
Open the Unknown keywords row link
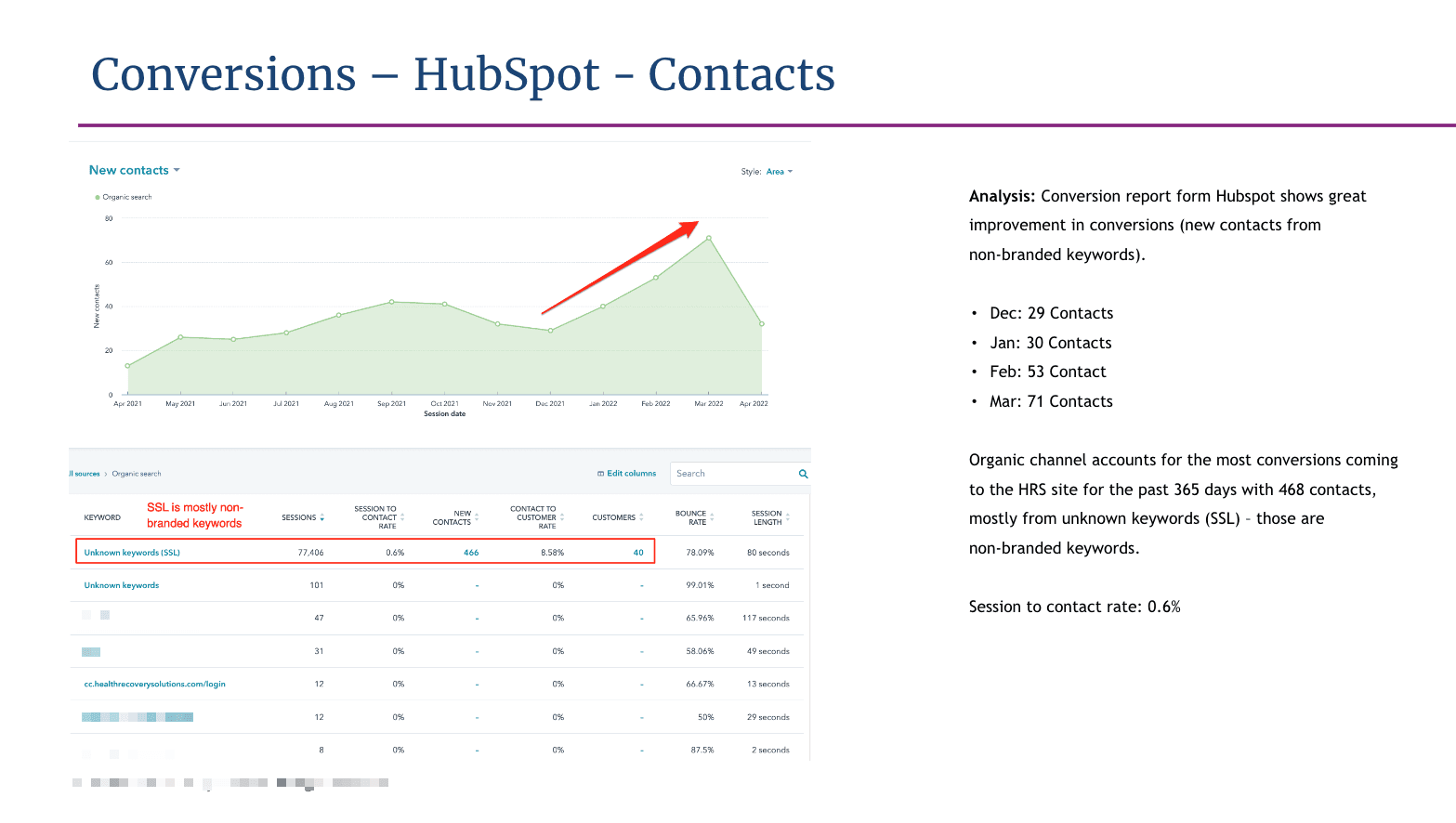122,585
